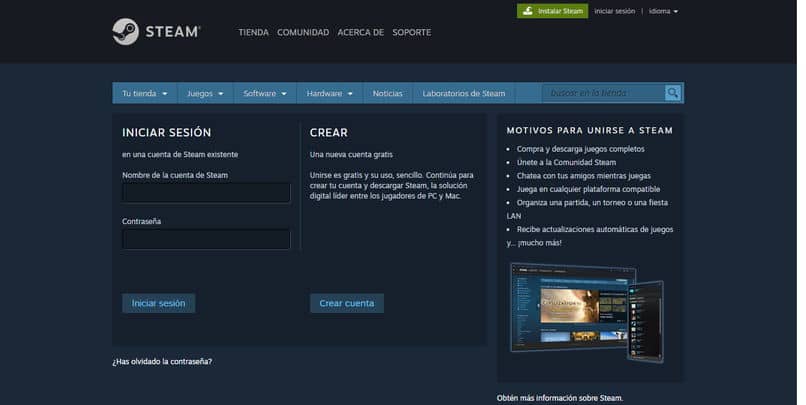Click 'Juega en cualquier plataforma compatible' text
Screen dimensions: 806x405
click(x=588, y=189)
